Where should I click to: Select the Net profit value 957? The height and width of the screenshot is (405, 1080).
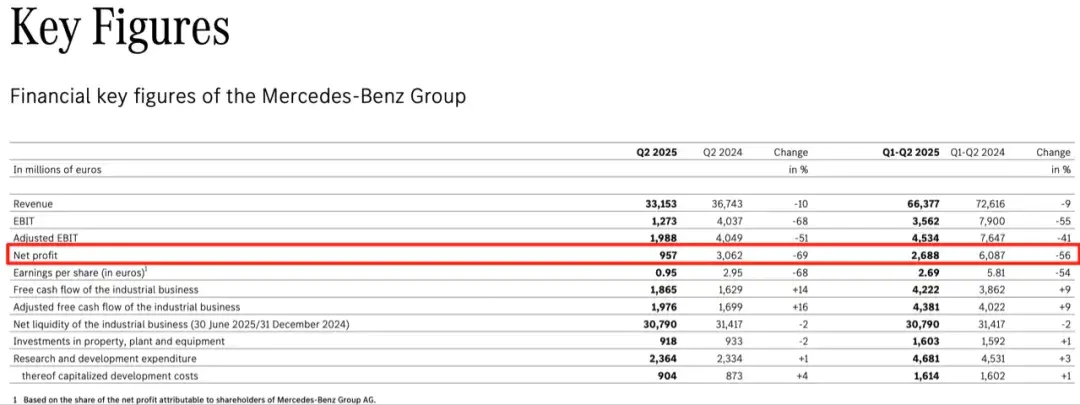pyautogui.click(x=667, y=255)
